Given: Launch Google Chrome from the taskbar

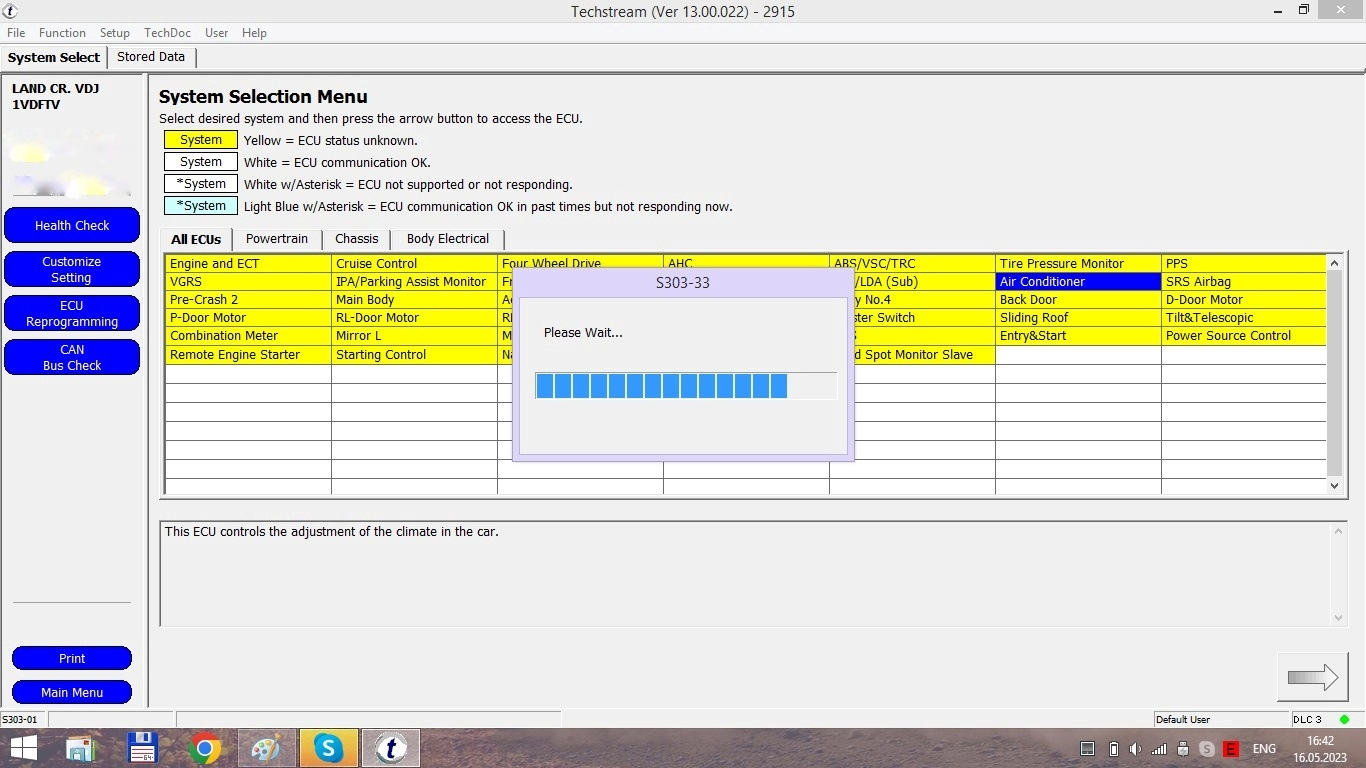Looking at the screenshot, I should tap(204, 748).
